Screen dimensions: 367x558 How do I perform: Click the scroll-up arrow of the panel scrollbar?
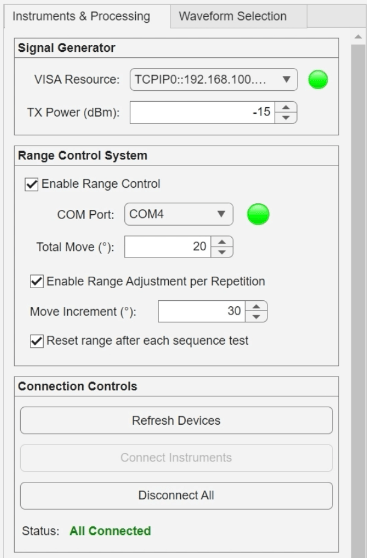[x=358, y=37]
